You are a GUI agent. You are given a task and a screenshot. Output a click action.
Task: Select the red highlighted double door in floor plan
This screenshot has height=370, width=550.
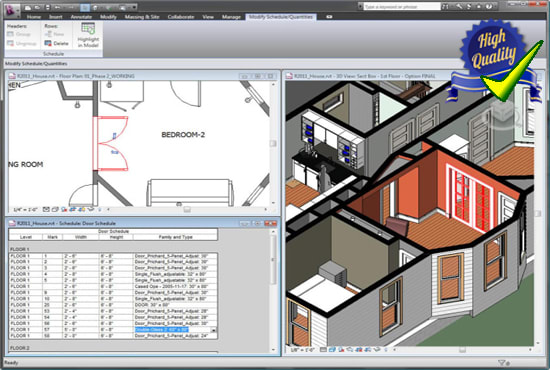[110, 144]
